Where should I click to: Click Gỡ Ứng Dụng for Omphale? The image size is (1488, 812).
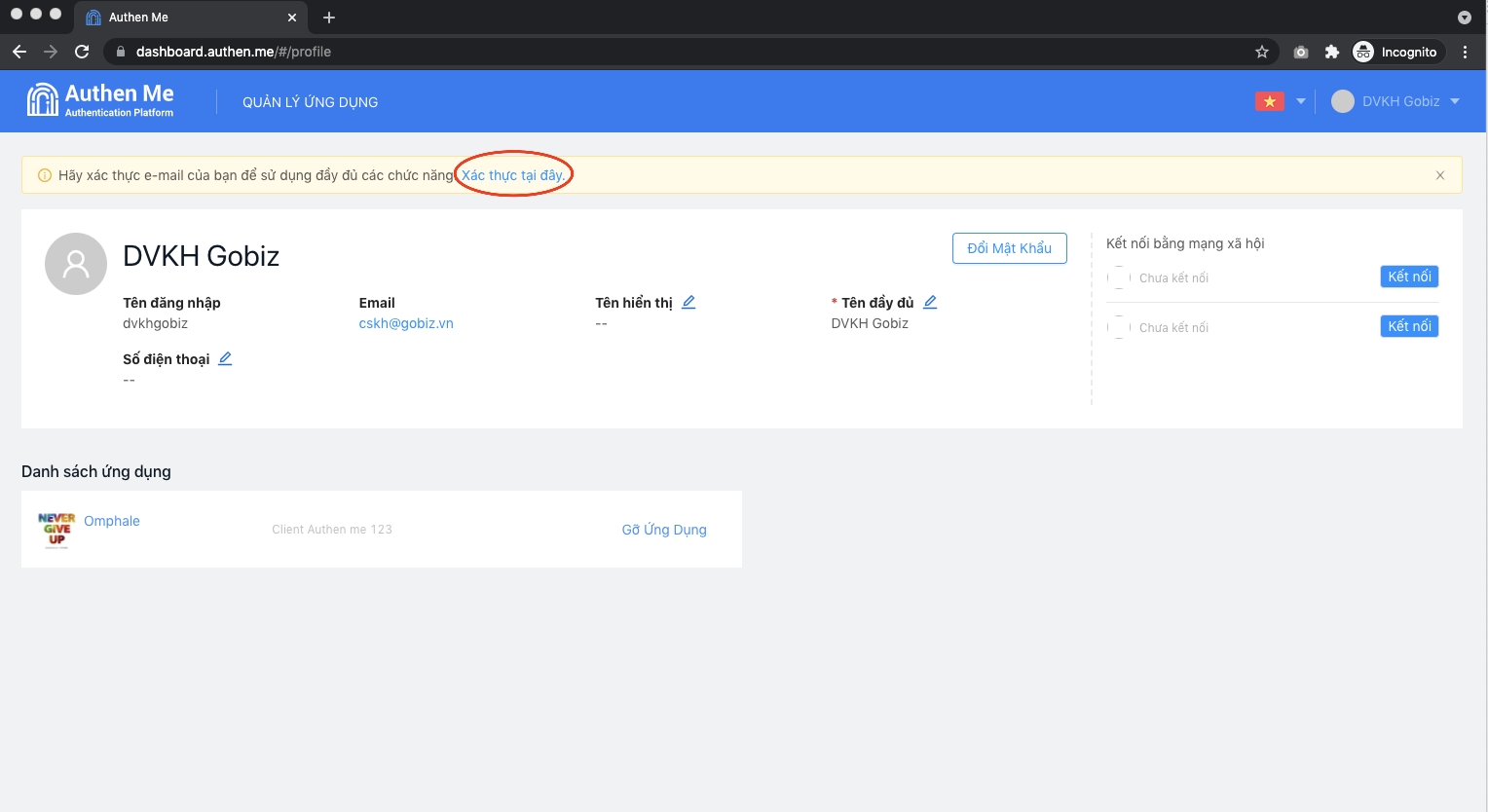coord(664,530)
